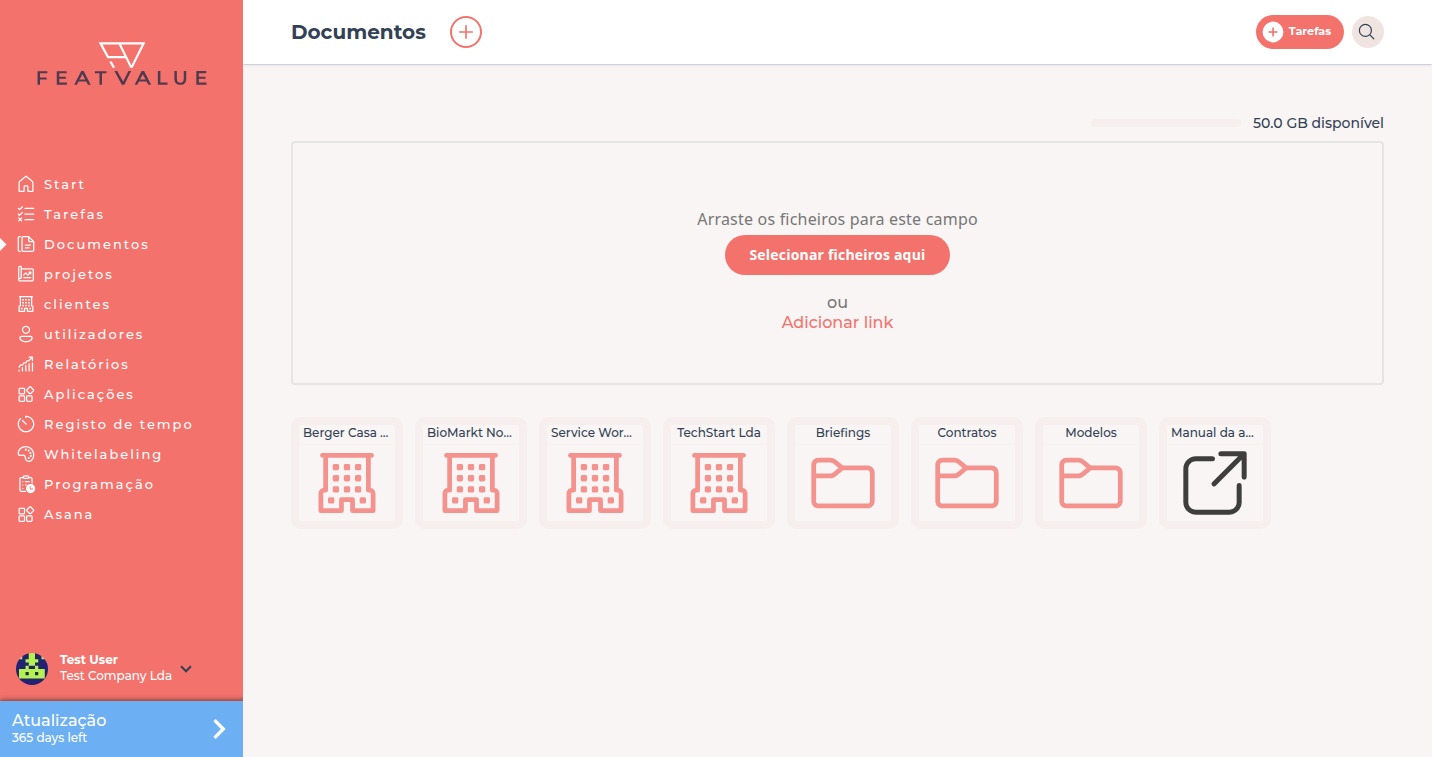Open Whitelabeling menu item
This screenshot has height=757, width=1432.
[103, 454]
